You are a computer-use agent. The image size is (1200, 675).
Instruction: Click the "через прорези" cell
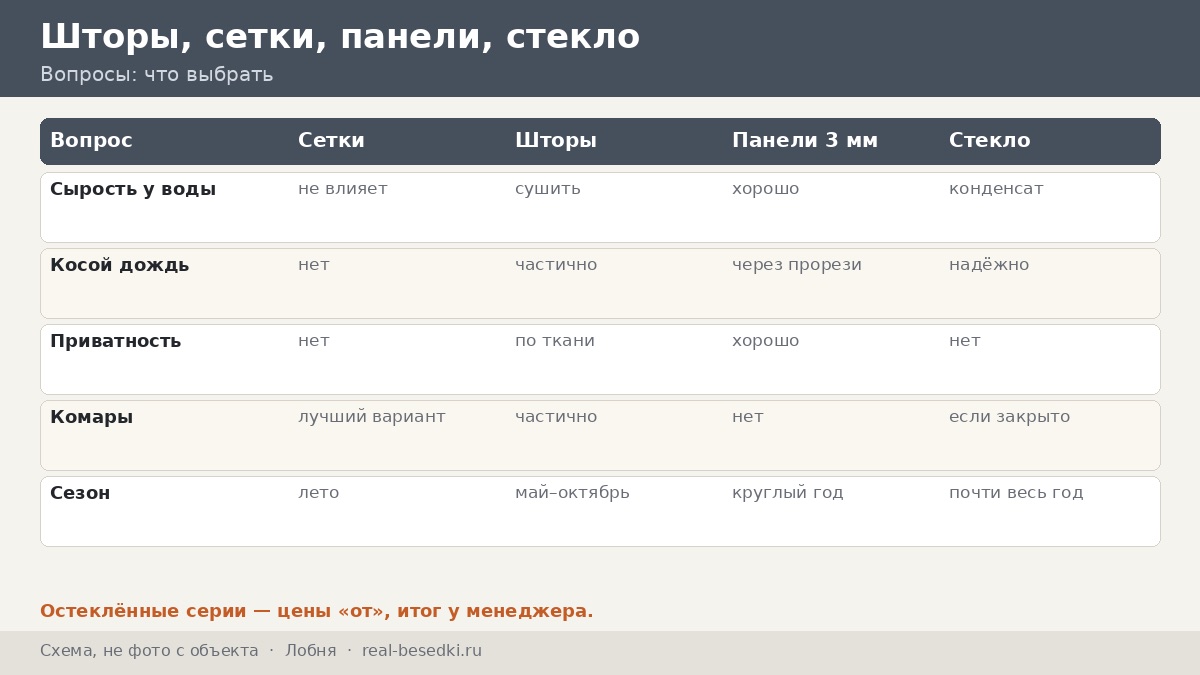click(797, 265)
